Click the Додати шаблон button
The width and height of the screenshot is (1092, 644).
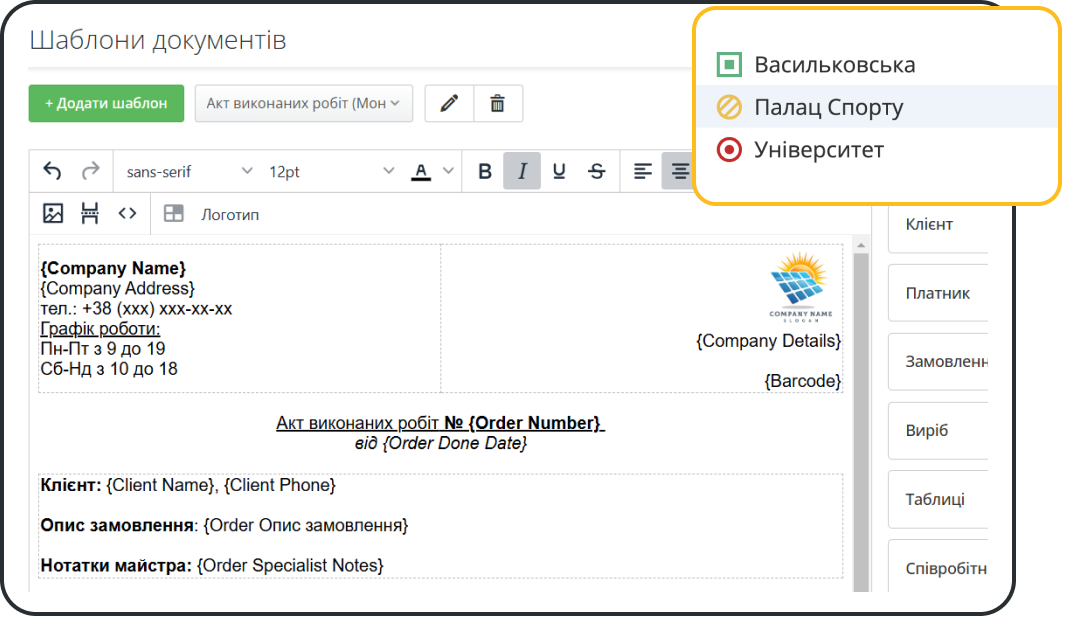click(106, 103)
